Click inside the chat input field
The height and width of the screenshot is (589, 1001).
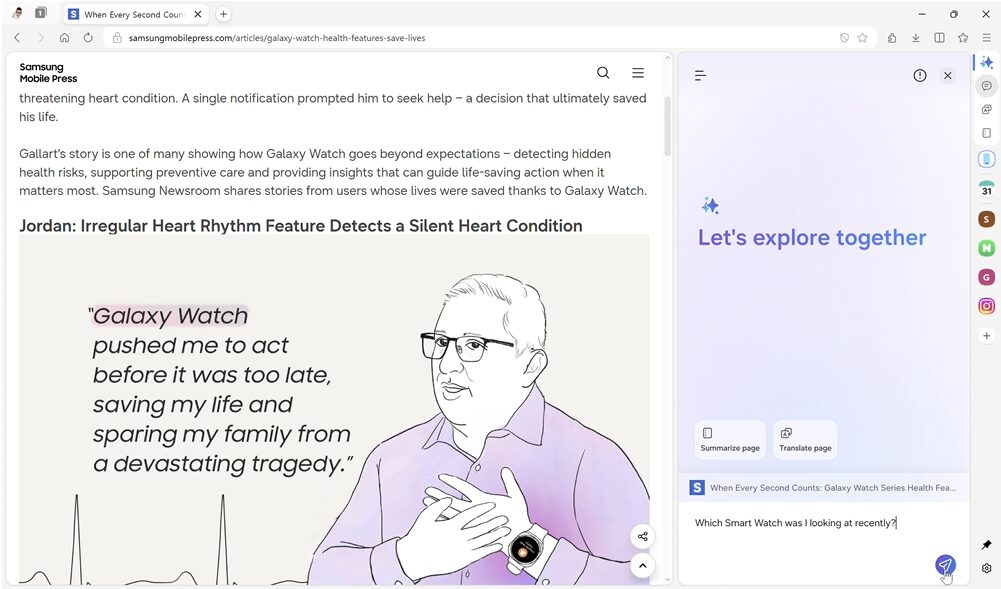point(800,522)
